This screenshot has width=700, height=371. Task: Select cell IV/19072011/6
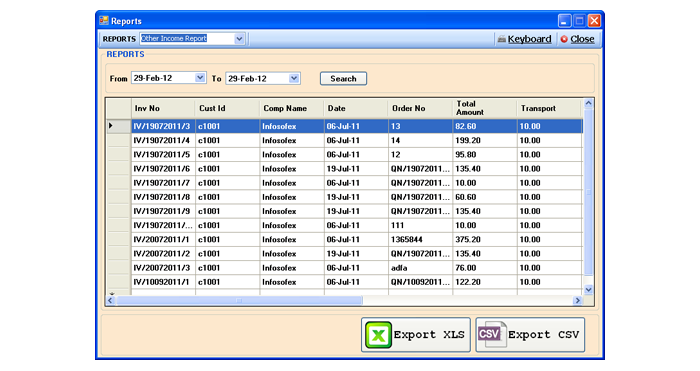click(163, 169)
